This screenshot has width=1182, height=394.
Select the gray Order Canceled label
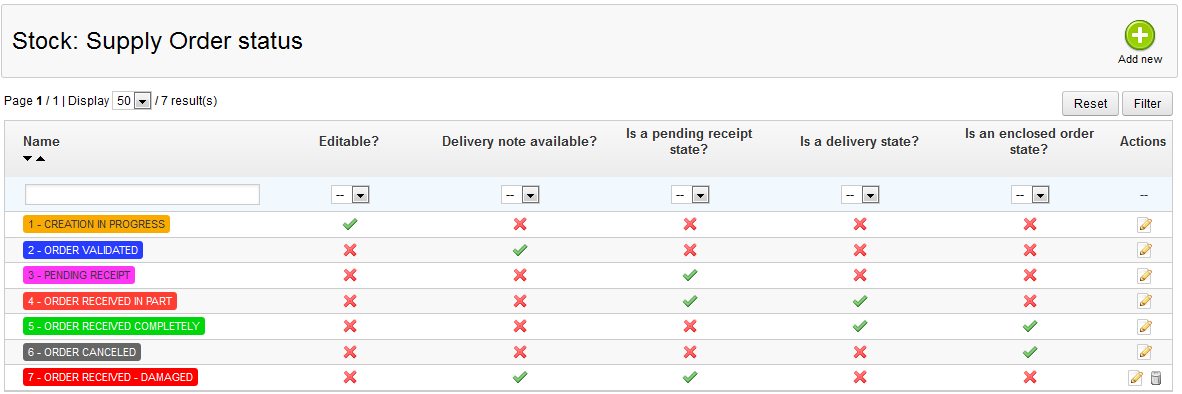[82, 352]
